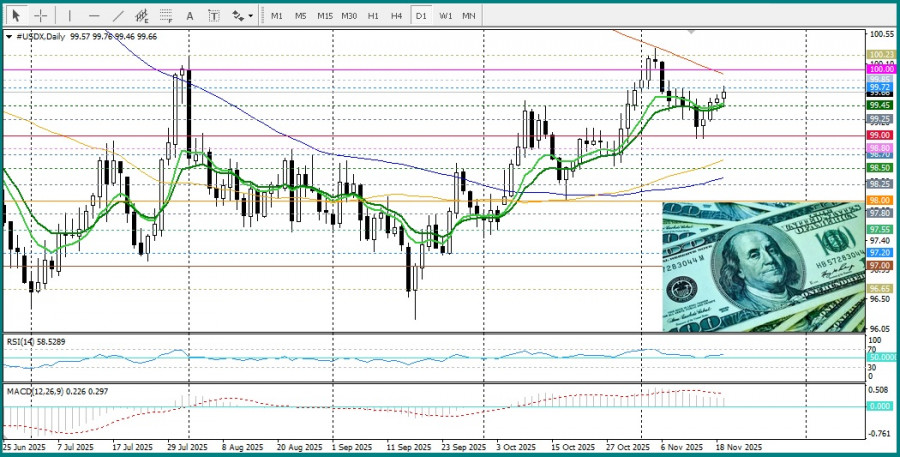Switch to the M1 timeframe
The width and height of the screenshot is (900, 457).
pyautogui.click(x=277, y=16)
